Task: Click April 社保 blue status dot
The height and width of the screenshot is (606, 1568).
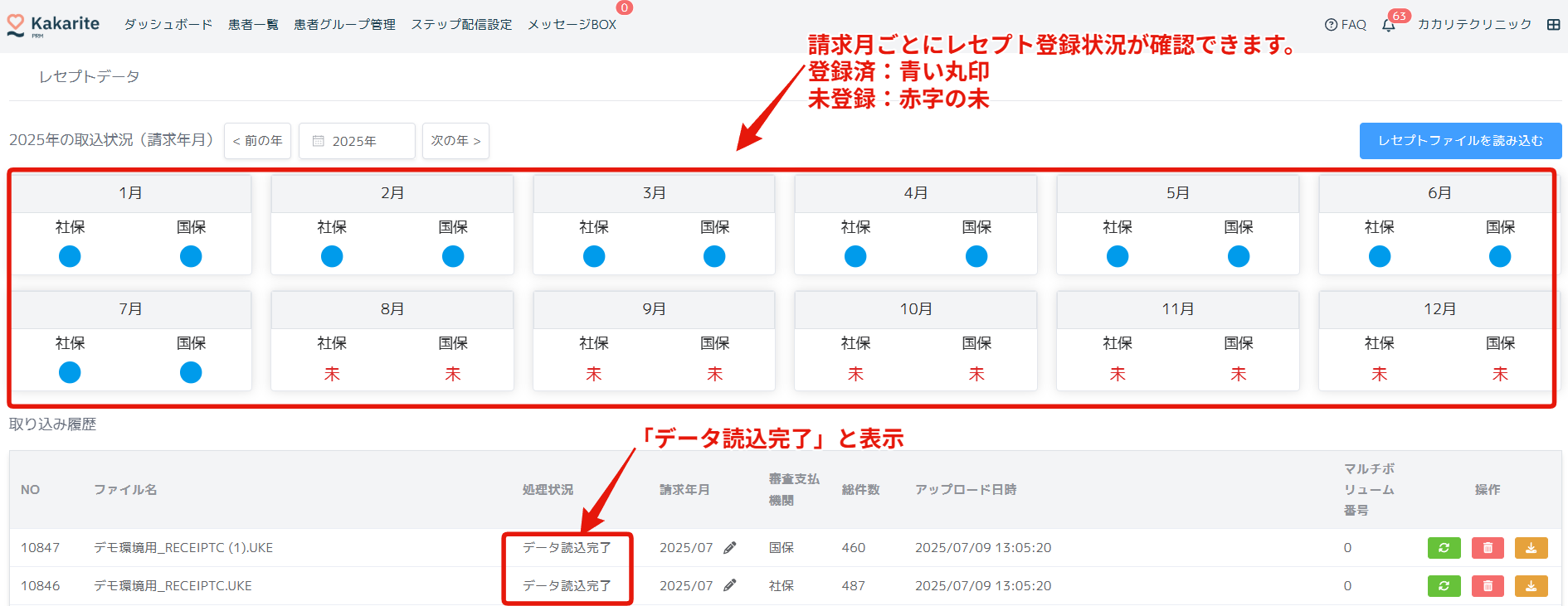Action: 855,257
